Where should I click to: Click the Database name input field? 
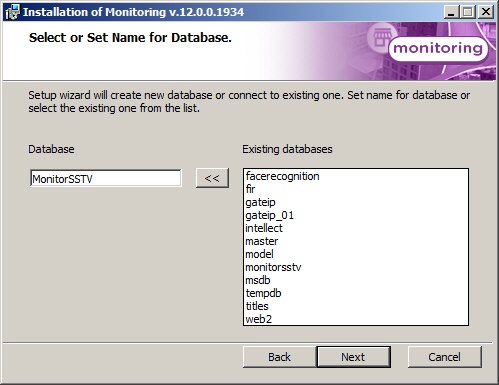click(x=106, y=178)
